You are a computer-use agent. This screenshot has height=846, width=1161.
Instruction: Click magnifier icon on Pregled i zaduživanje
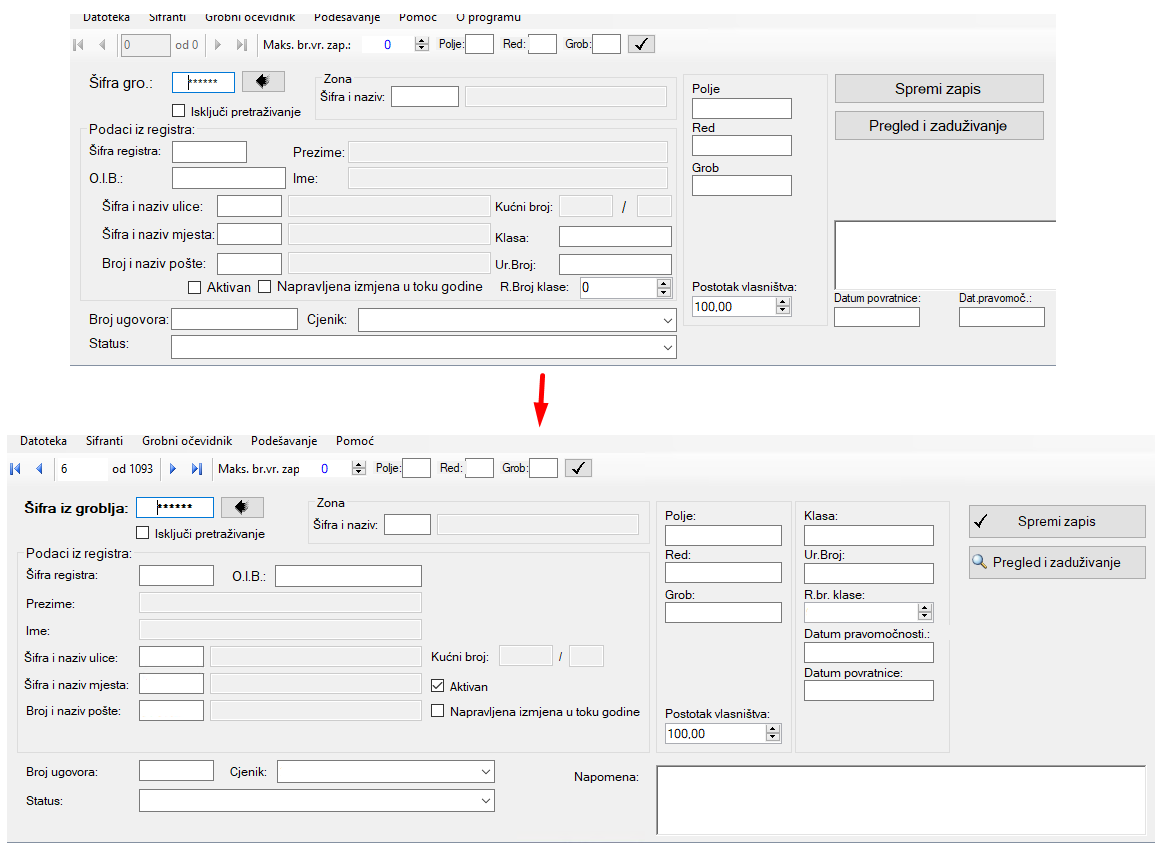pos(979,563)
